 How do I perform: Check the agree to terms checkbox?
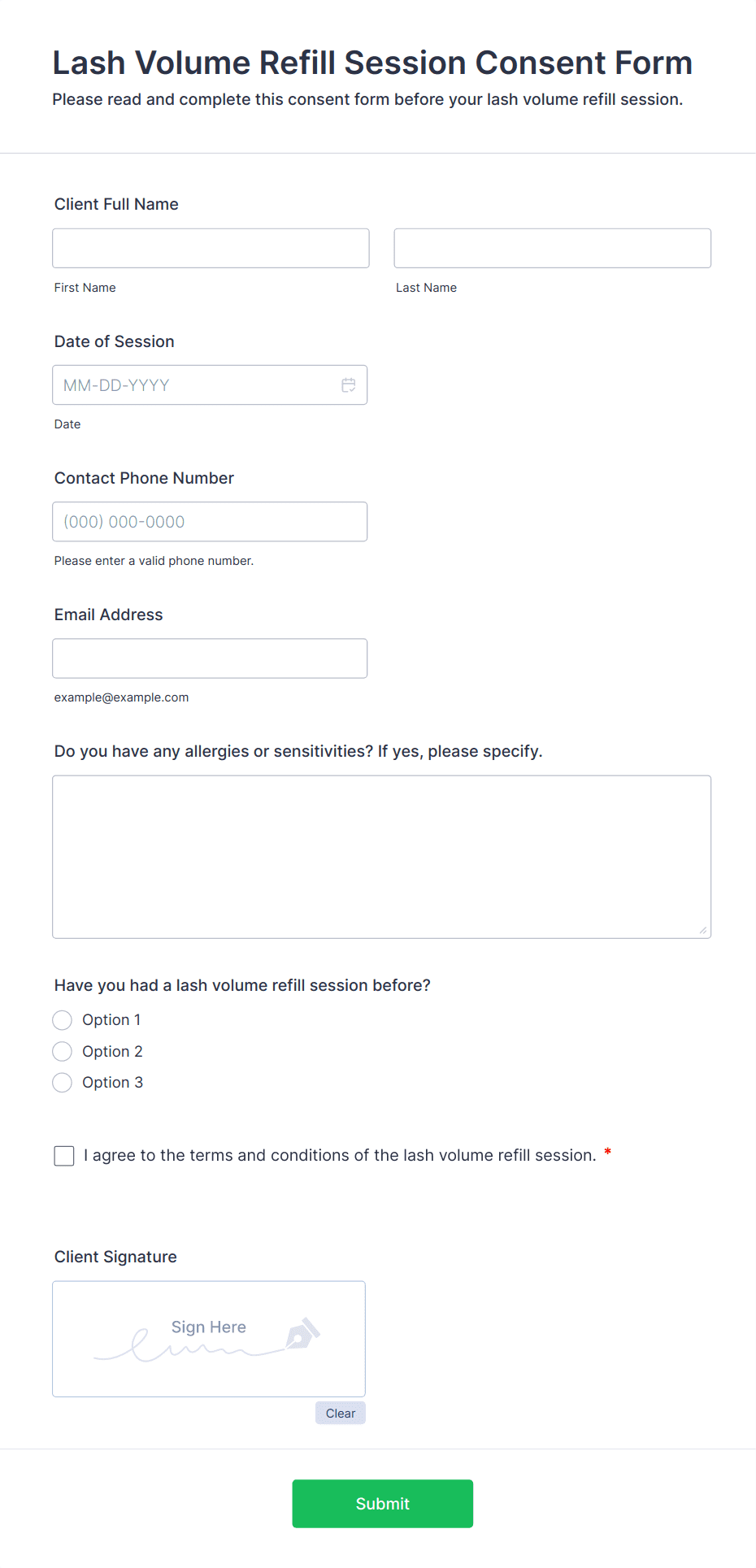point(64,1156)
